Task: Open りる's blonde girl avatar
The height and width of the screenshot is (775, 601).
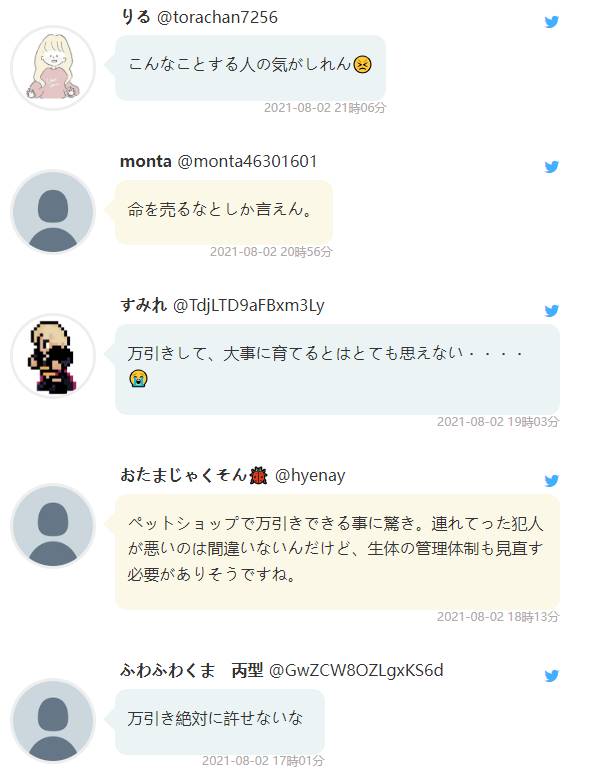Action: tap(53, 68)
